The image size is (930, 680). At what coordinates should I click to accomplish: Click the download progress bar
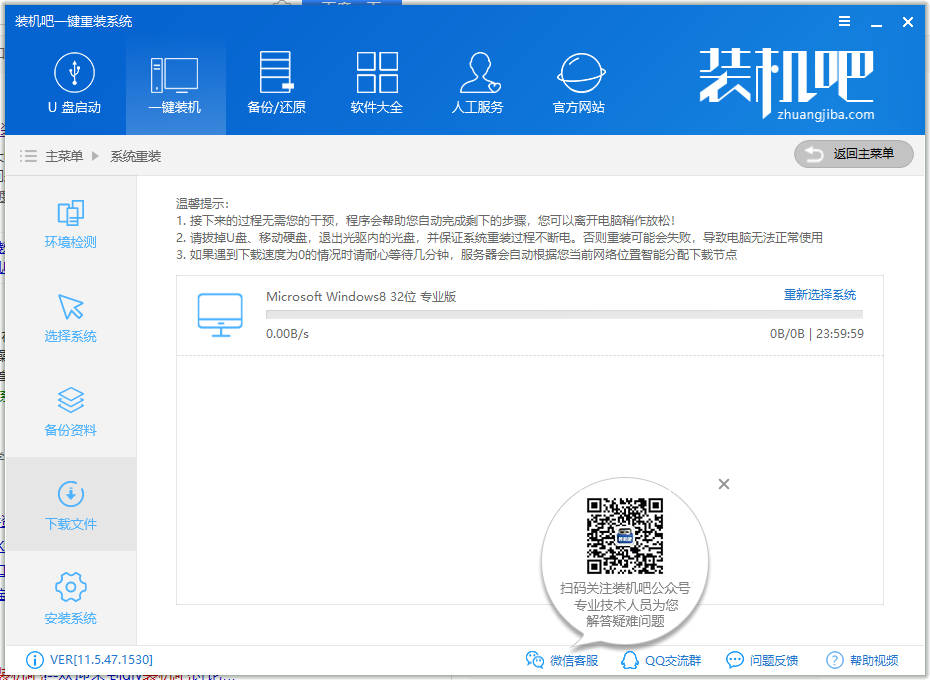click(564, 314)
